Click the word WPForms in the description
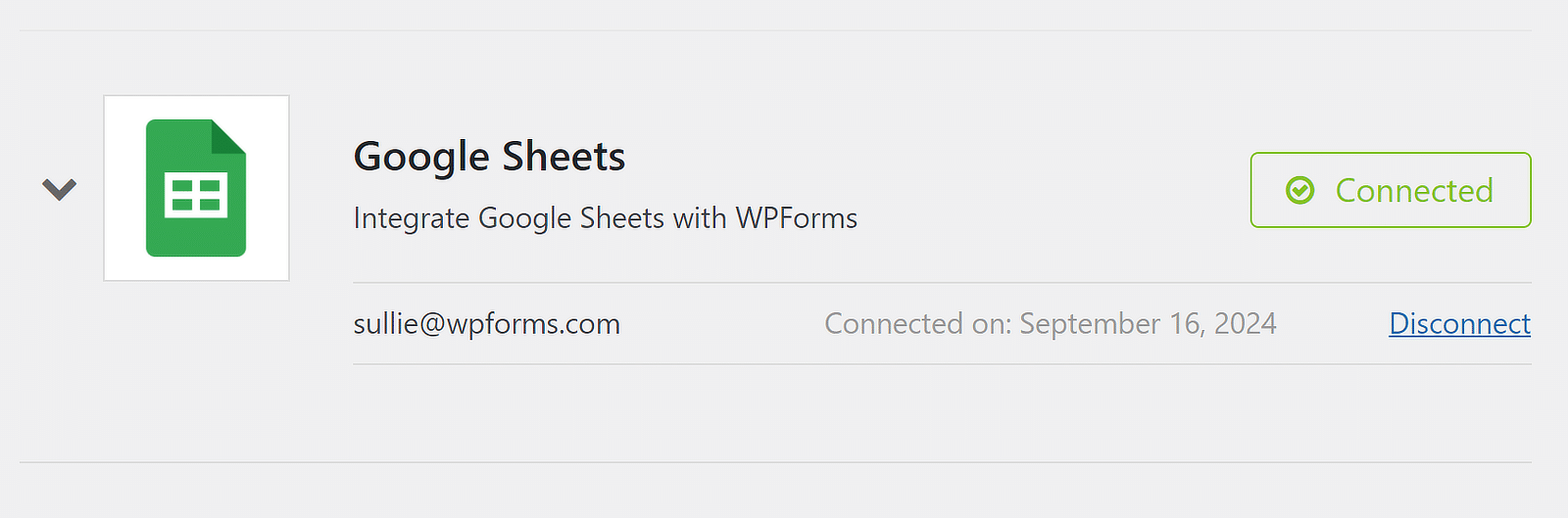Image resolution: width=1568 pixels, height=518 pixels. tap(796, 217)
